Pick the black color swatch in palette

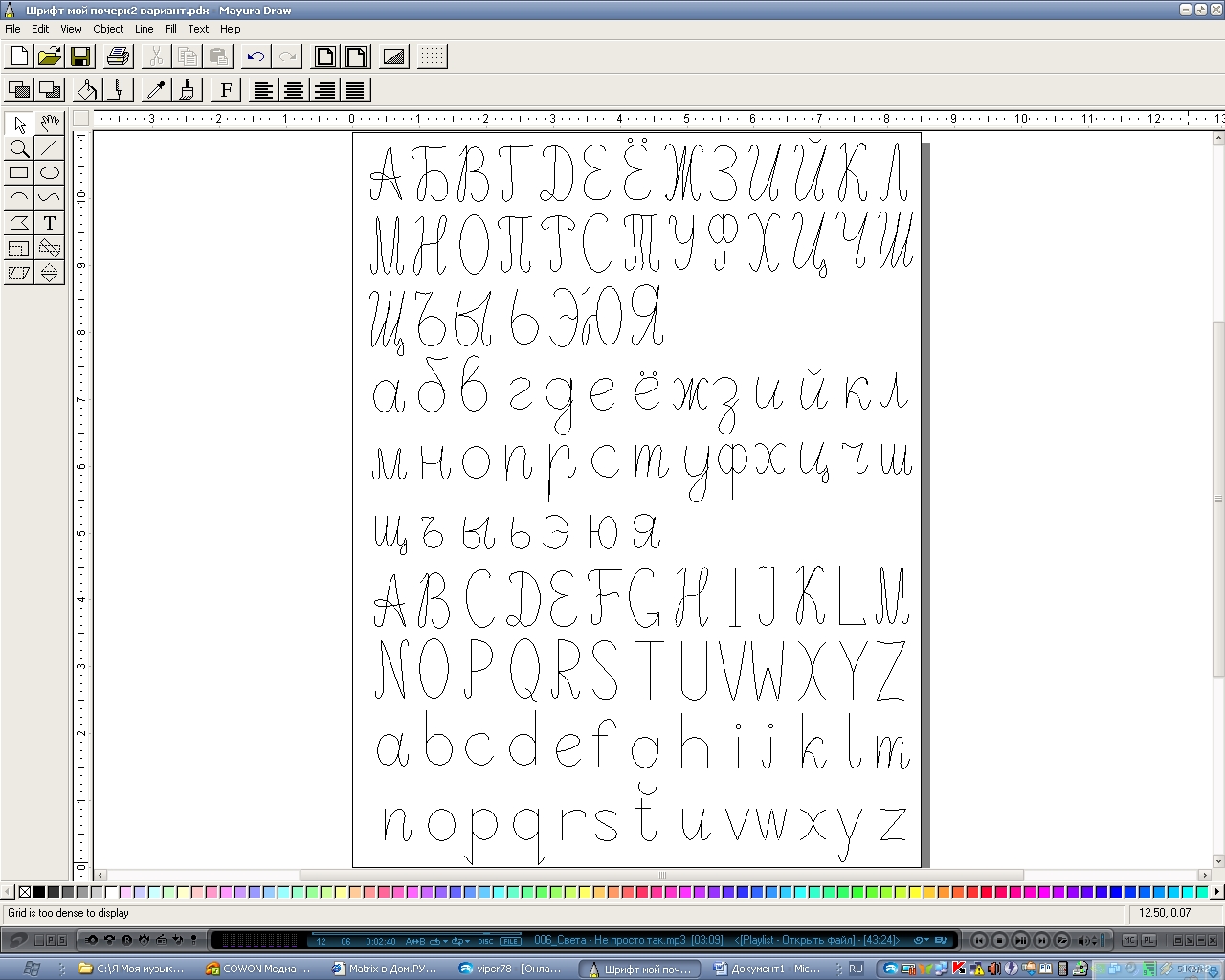click(39, 892)
